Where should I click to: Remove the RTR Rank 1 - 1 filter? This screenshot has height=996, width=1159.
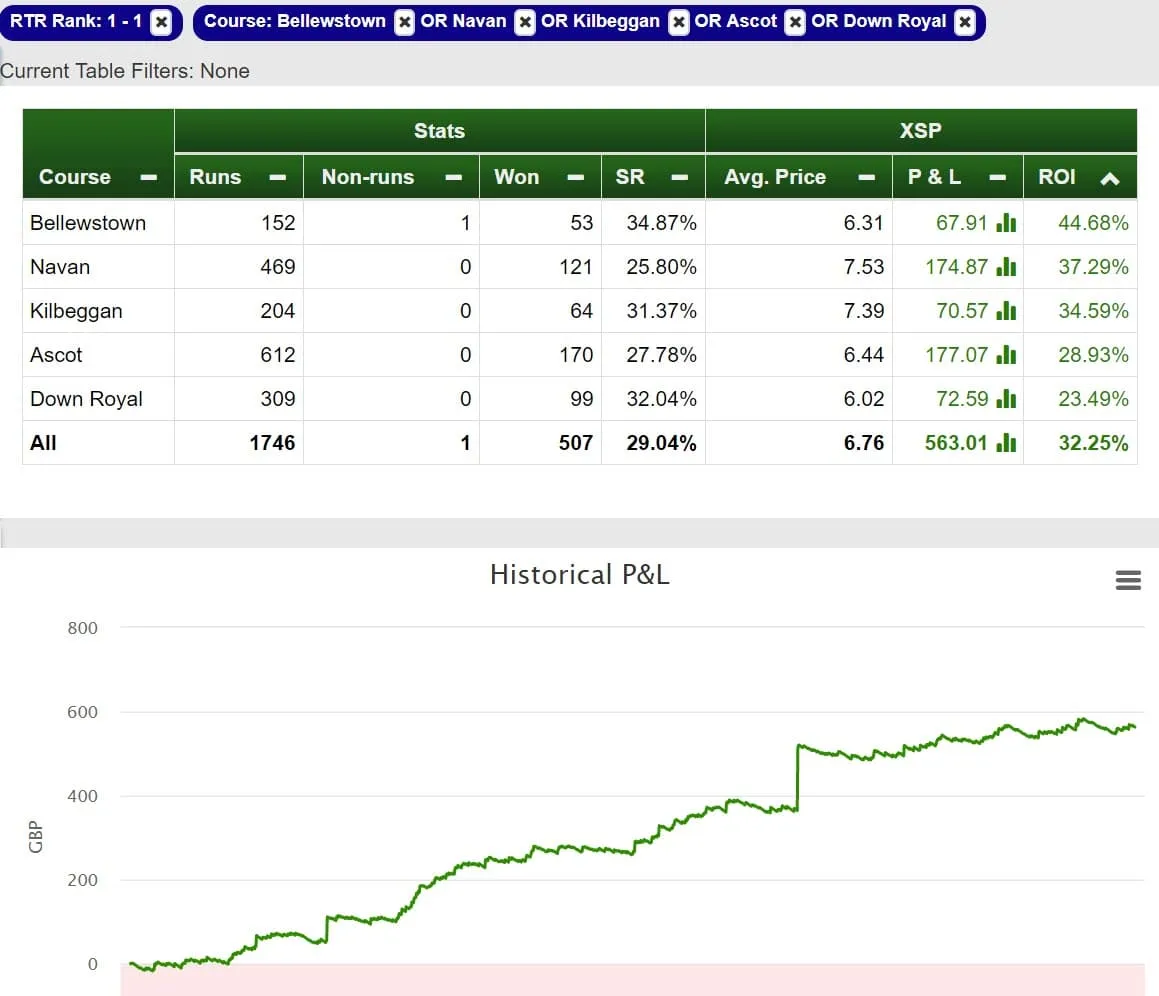coord(160,22)
